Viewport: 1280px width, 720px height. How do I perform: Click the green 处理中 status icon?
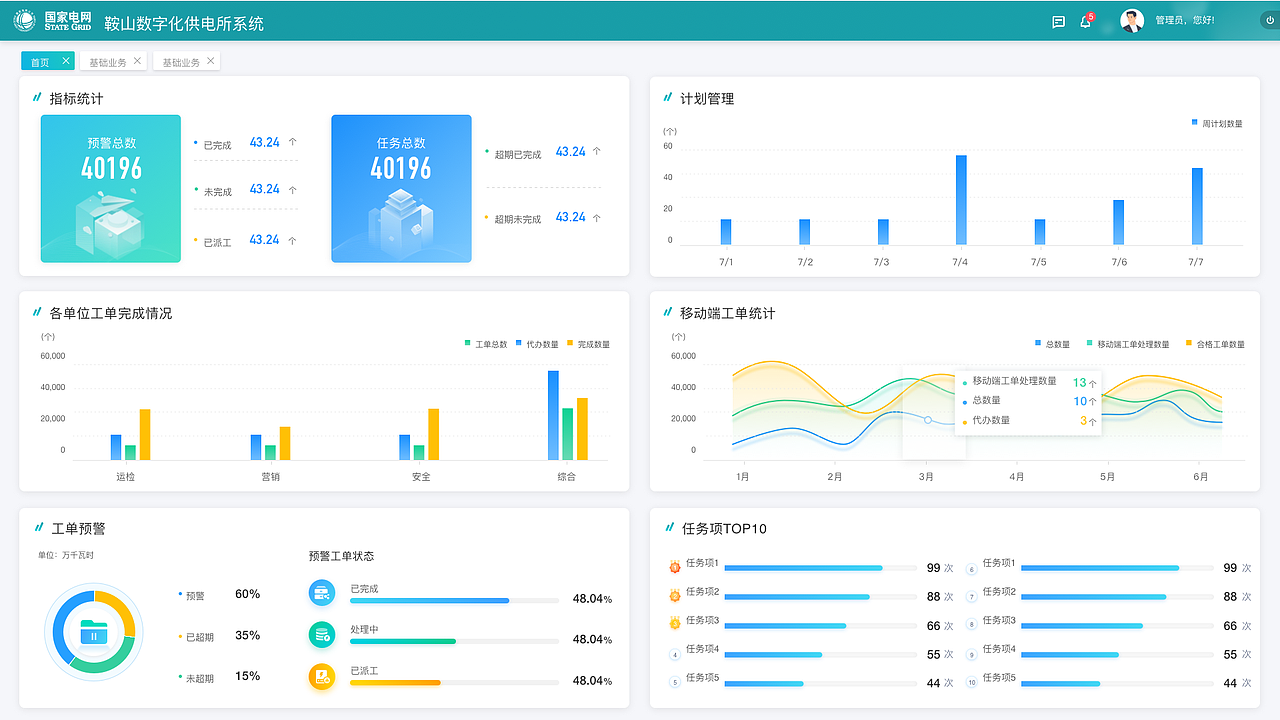coord(322,634)
